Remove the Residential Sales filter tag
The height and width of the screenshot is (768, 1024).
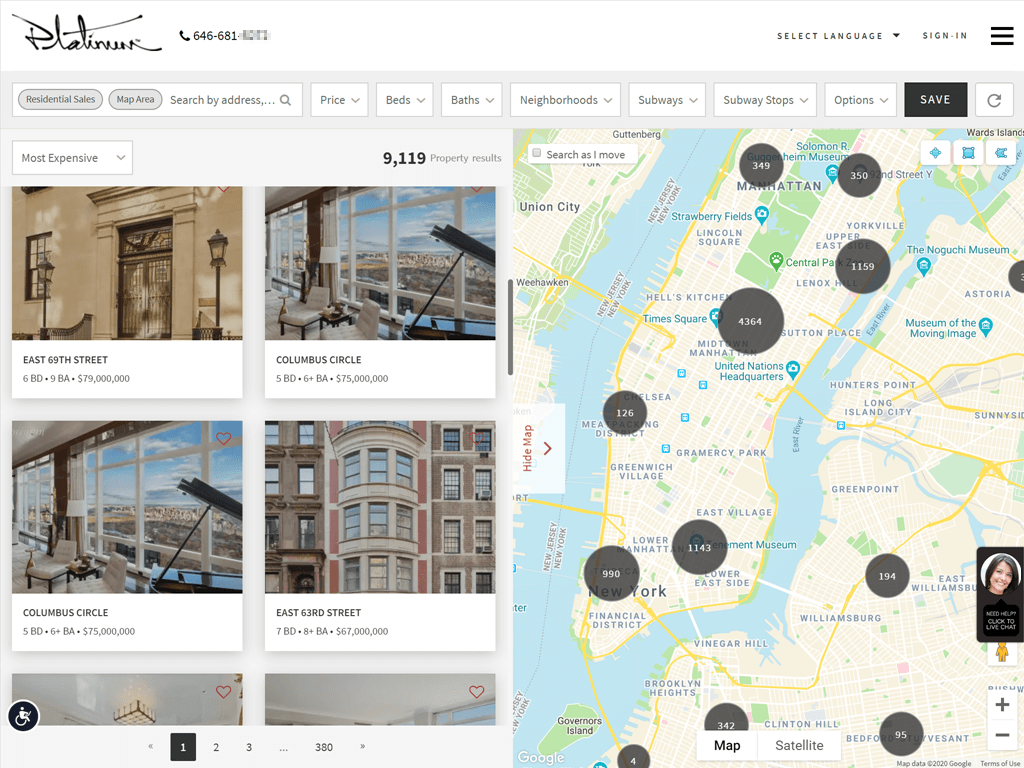[60, 99]
